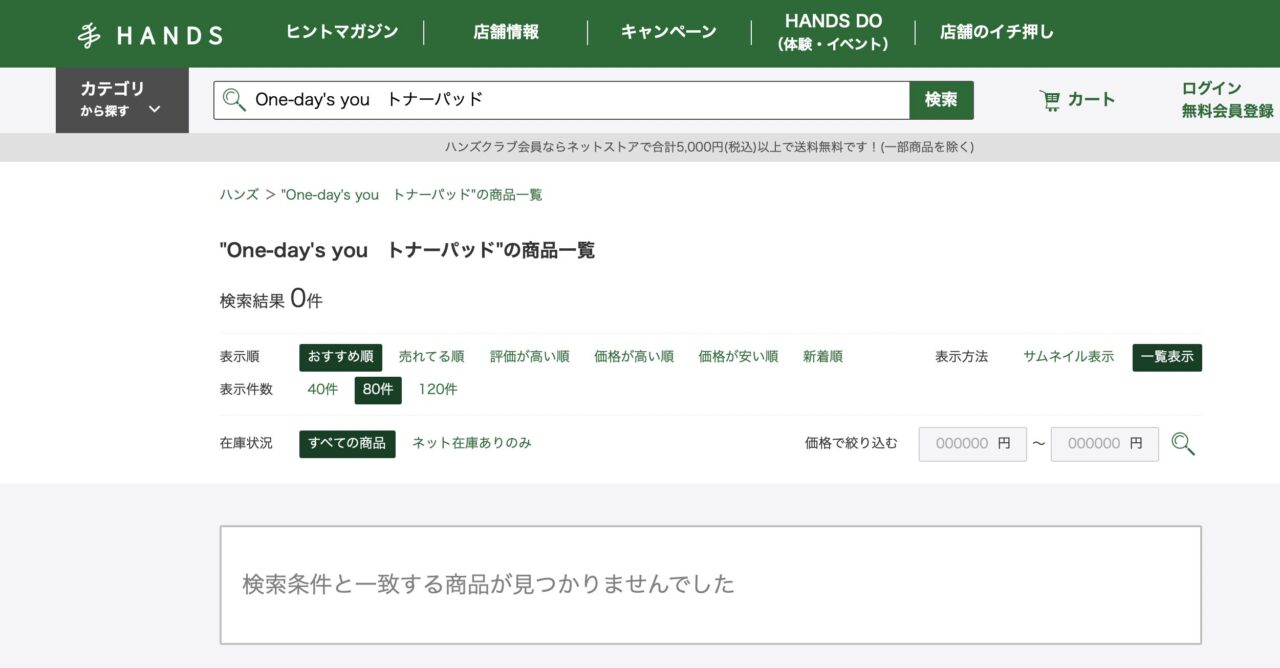Switch to 一覧表示 view
Image resolution: width=1280 pixels, height=668 pixels.
[1167, 357]
